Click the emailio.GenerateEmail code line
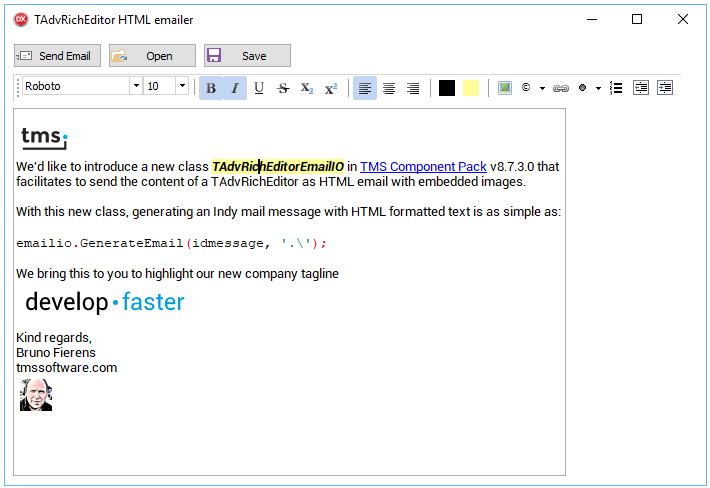The width and height of the screenshot is (710, 488). (171, 244)
